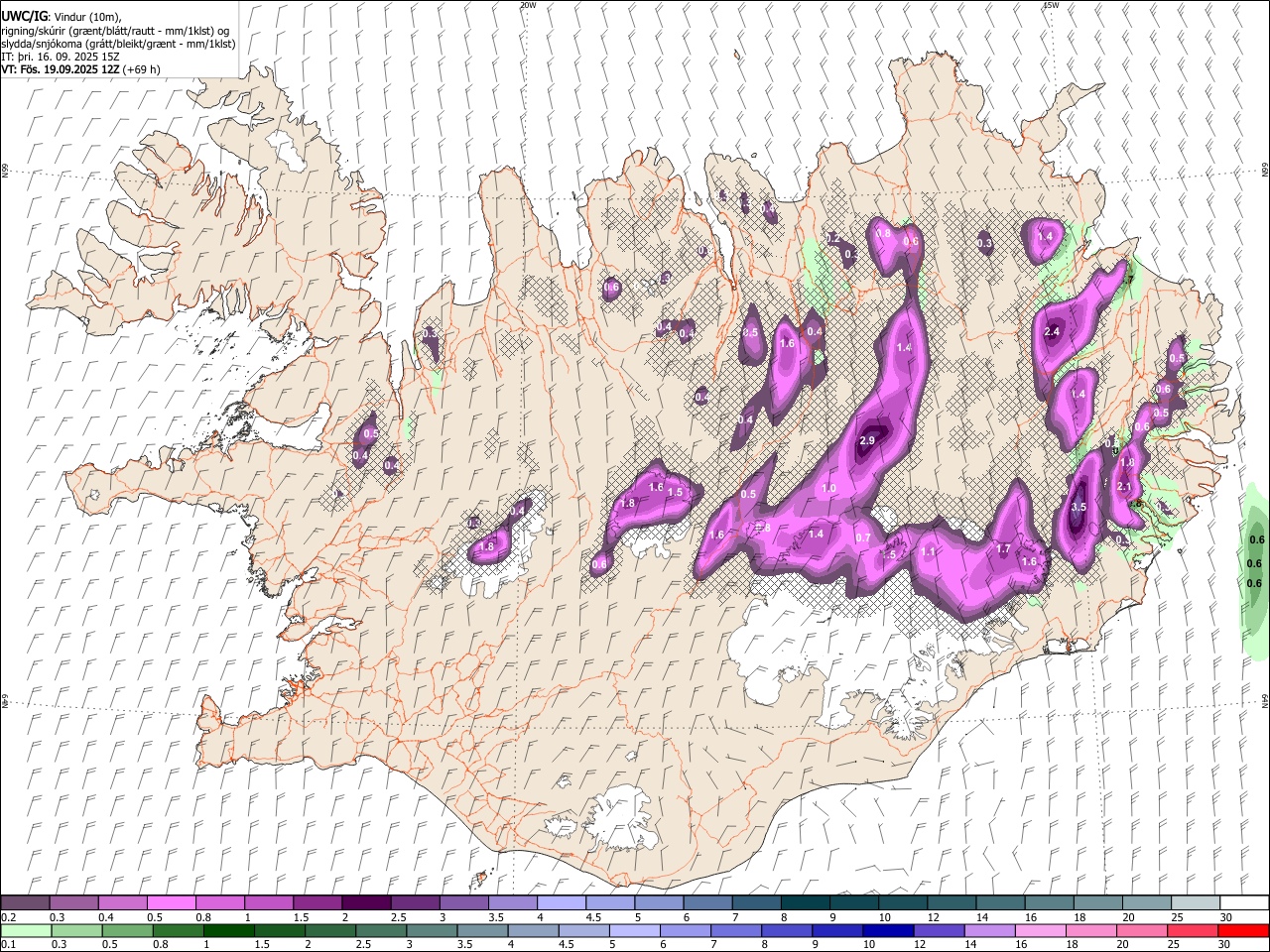Click the white swatch ending the upper legend row

[1244, 902]
